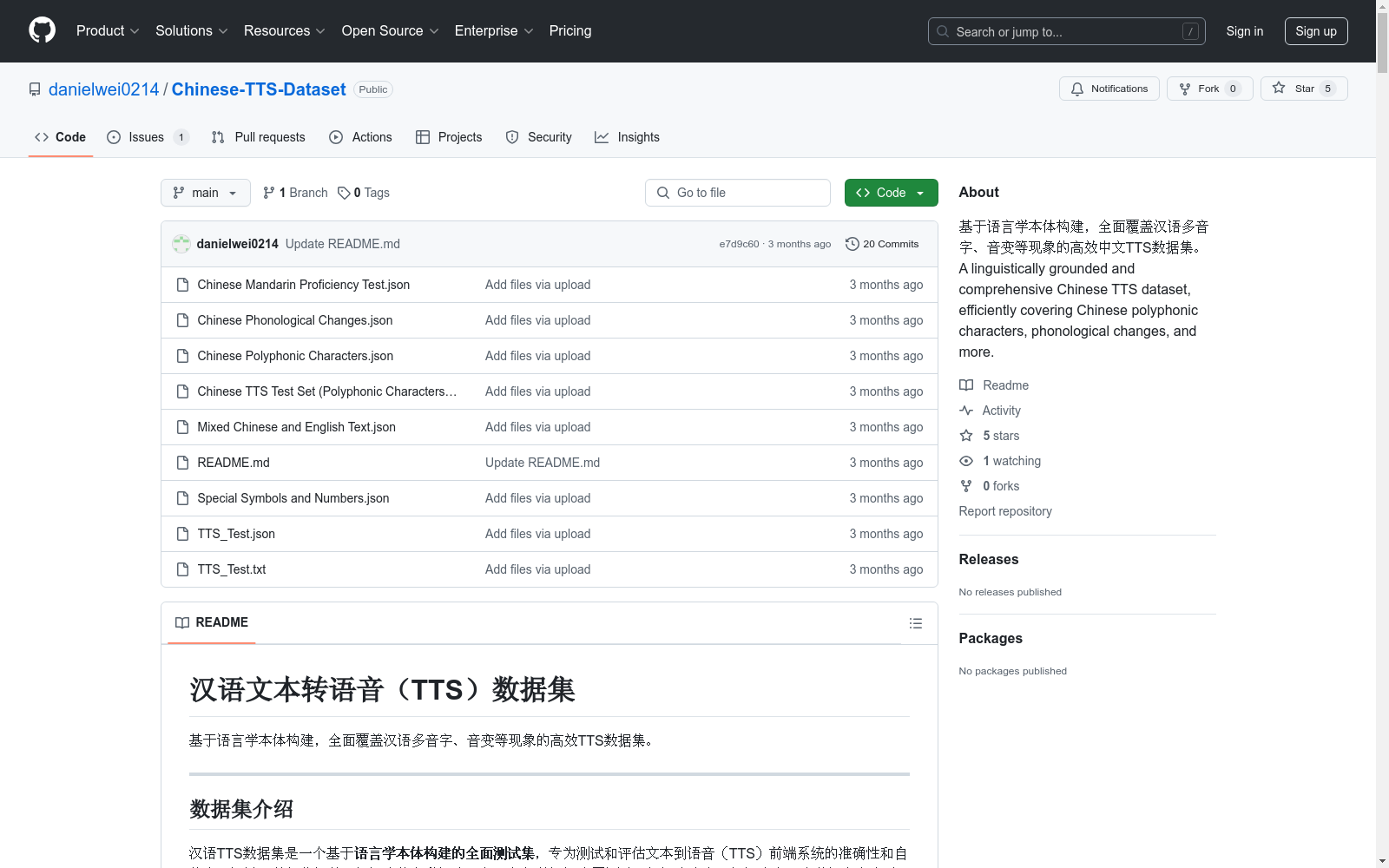
Task: Expand the Open Source menu
Action: click(x=390, y=30)
